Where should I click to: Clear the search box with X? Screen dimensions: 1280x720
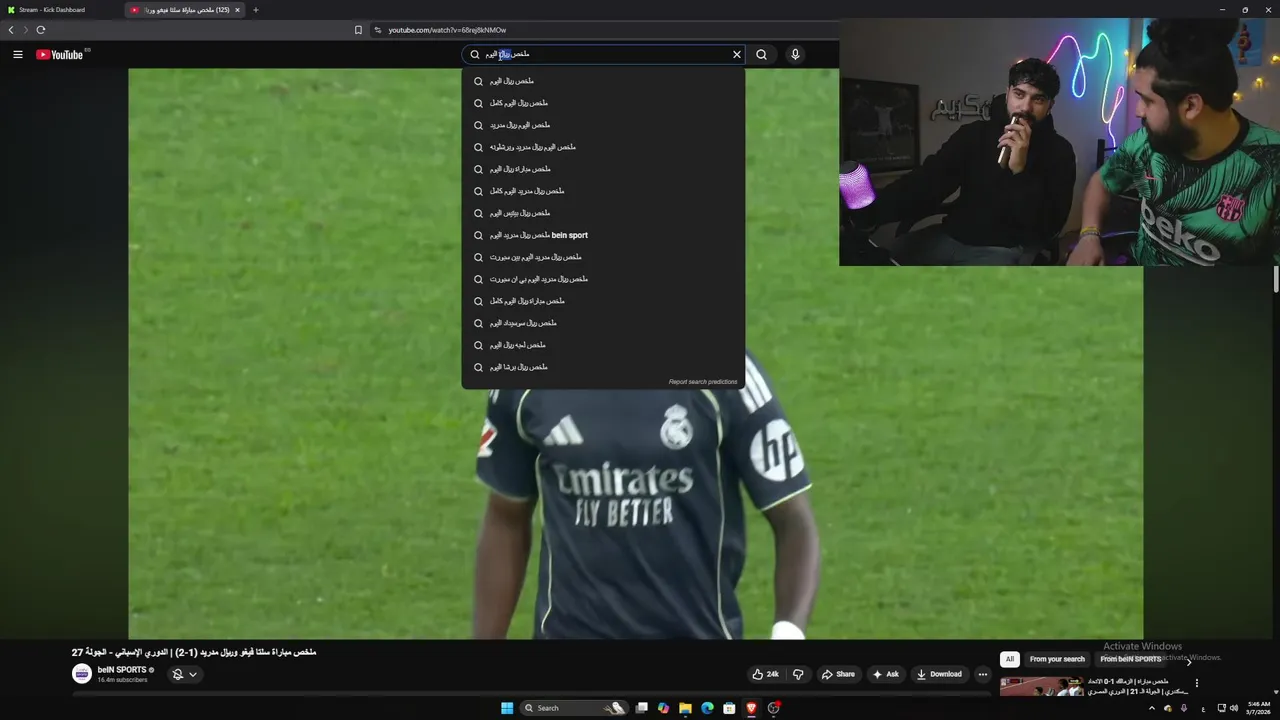coord(737,54)
